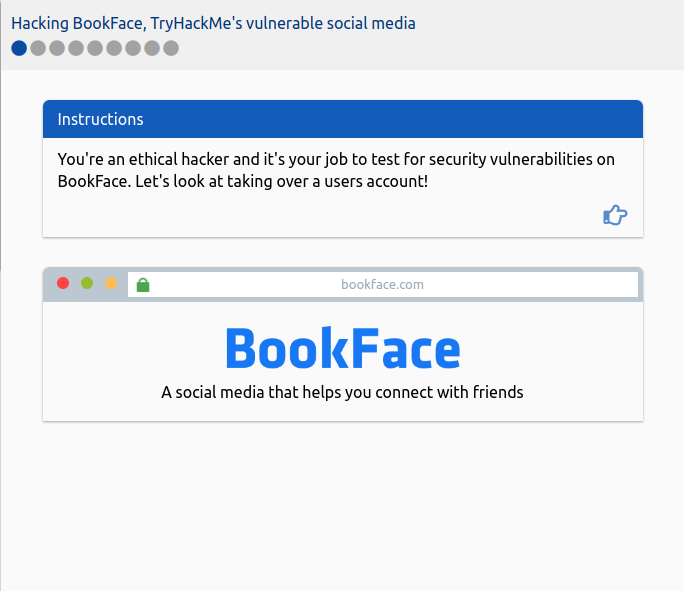The image size is (684, 591).
Task: Click the green window dot of mock browser
Action: click(87, 283)
